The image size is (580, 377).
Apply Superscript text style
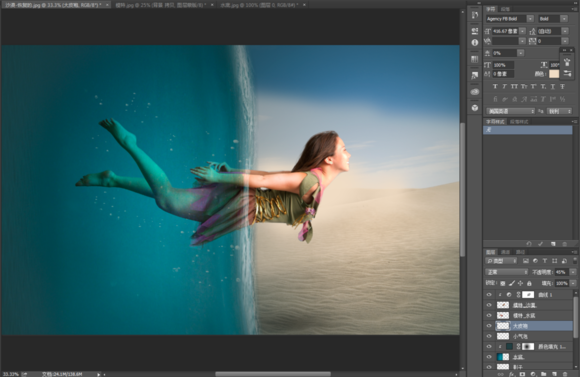point(533,87)
